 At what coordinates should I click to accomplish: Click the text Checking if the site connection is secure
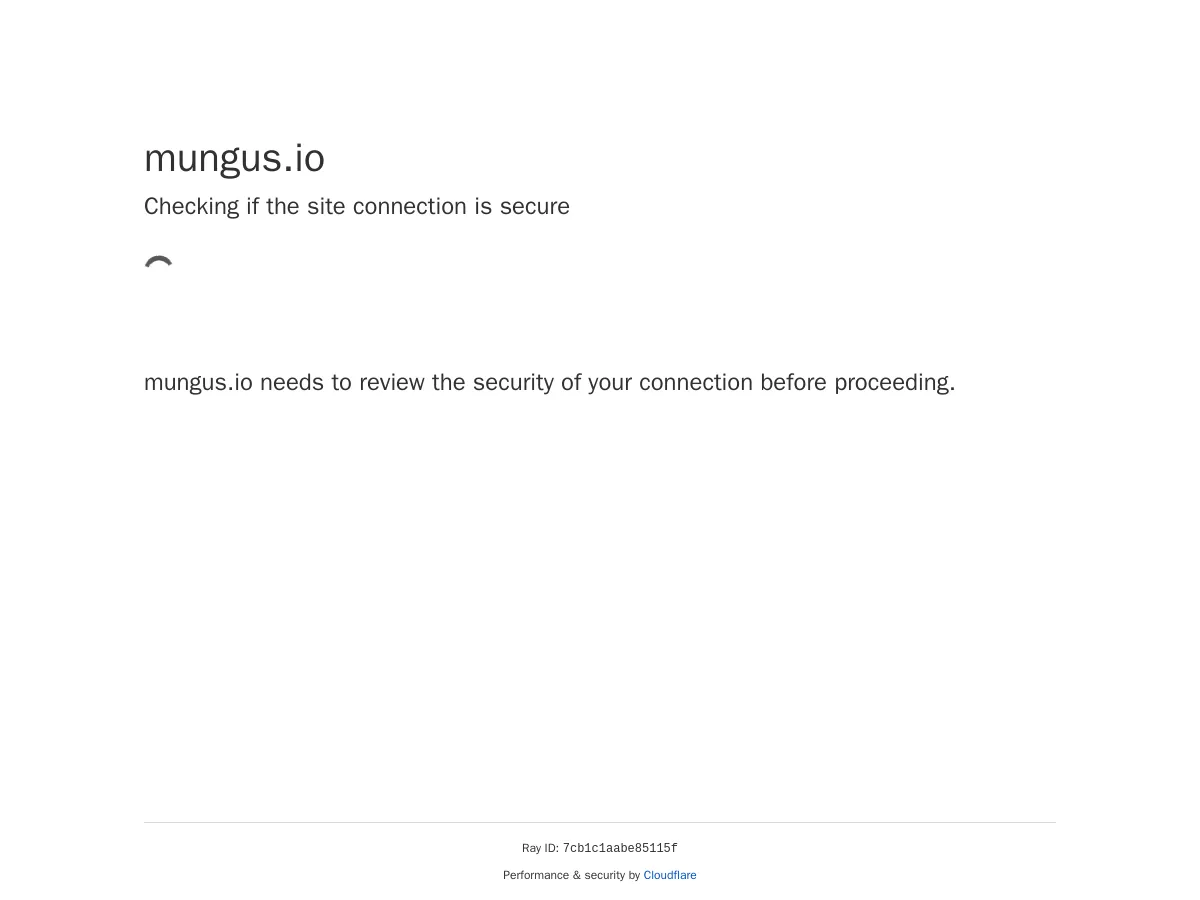click(x=356, y=207)
